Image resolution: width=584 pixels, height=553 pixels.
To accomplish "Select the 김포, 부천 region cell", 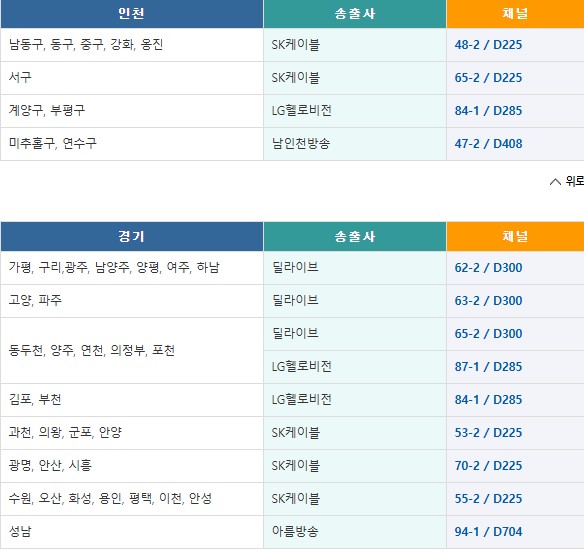I will [x=132, y=400].
